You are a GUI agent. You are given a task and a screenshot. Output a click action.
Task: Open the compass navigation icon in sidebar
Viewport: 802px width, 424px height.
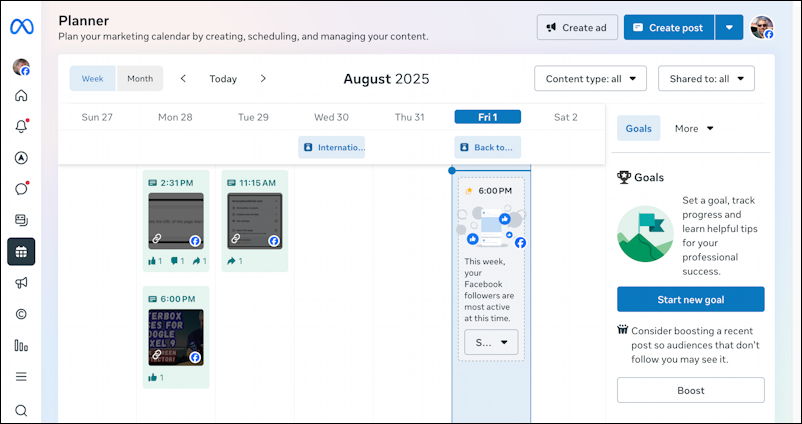tap(21, 158)
